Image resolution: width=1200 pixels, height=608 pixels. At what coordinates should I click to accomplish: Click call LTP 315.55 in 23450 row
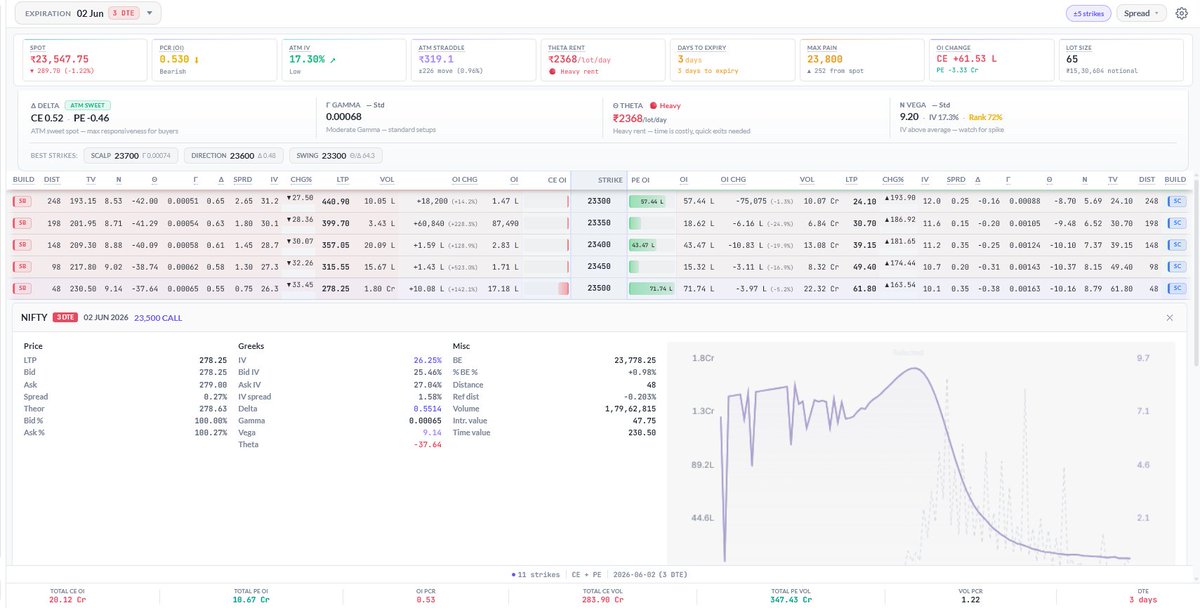point(336,267)
